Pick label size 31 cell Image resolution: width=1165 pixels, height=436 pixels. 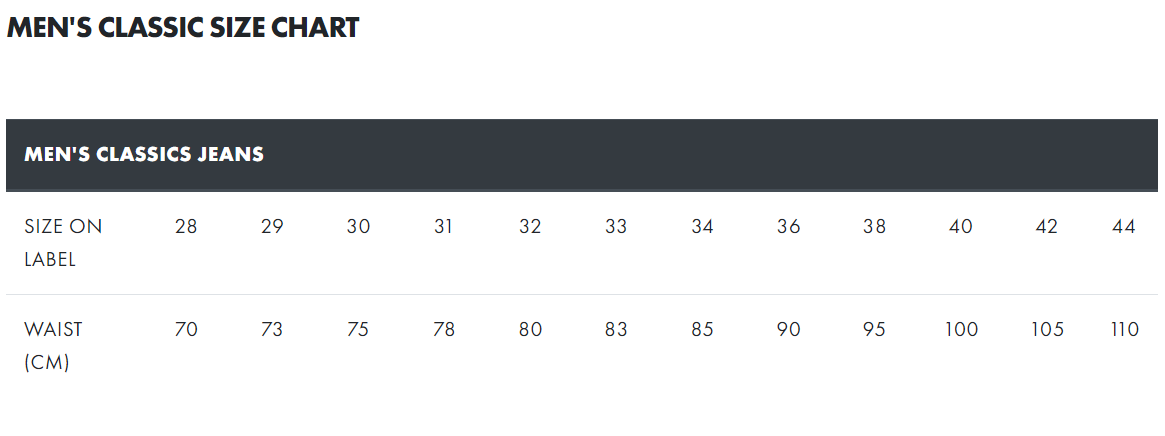coord(444,226)
